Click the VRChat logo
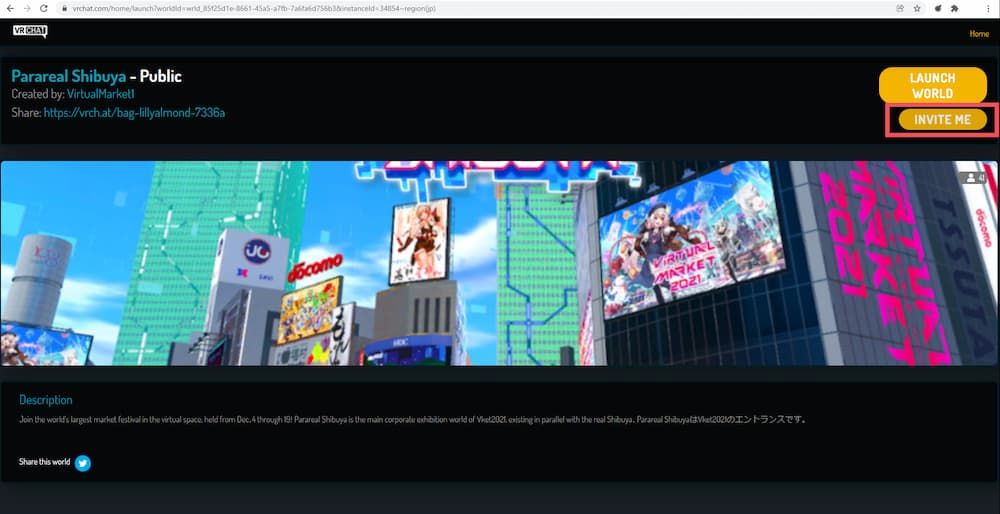The width and height of the screenshot is (1000, 514). pyautogui.click(x=30, y=31)
